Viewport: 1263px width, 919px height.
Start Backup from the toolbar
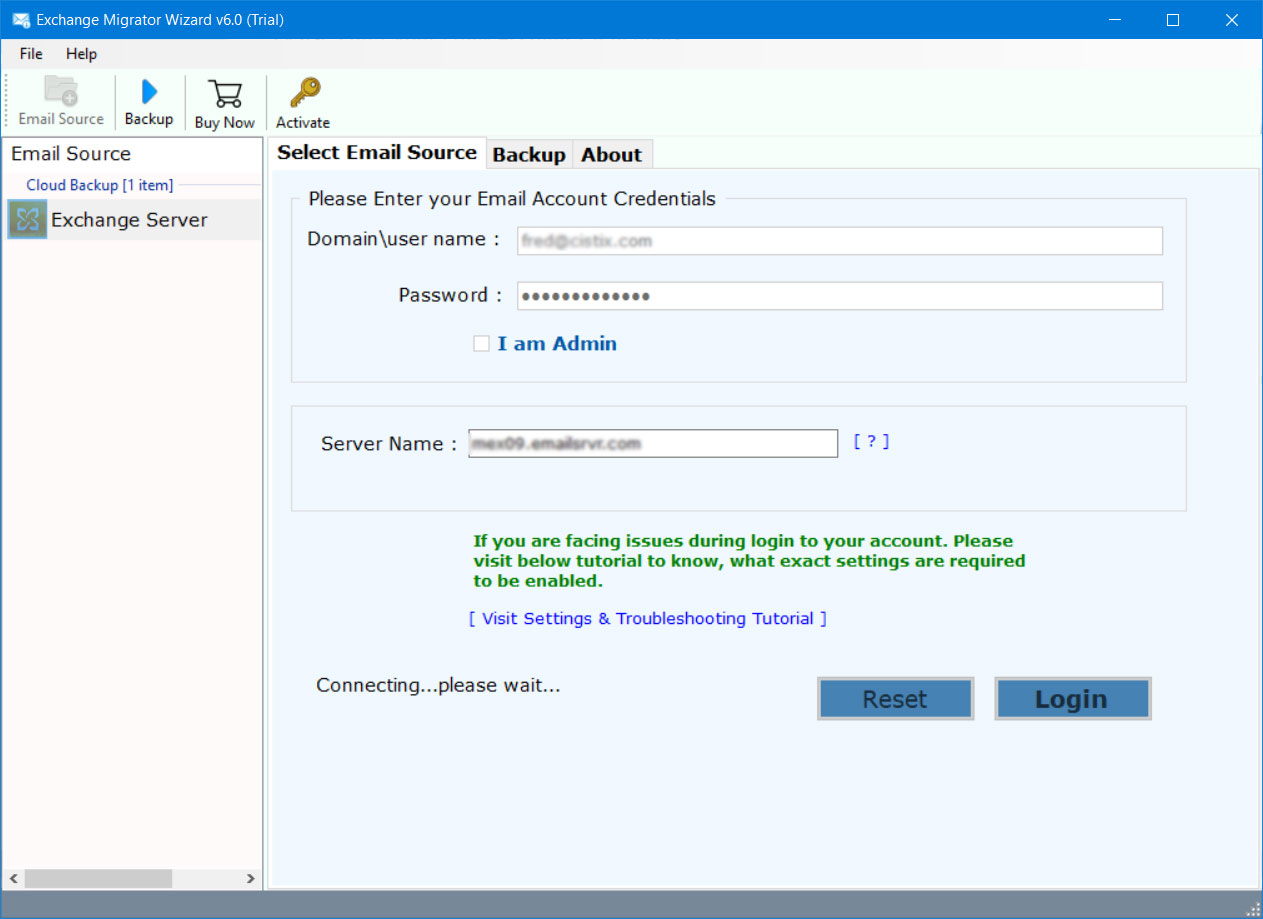coord(149,101)
